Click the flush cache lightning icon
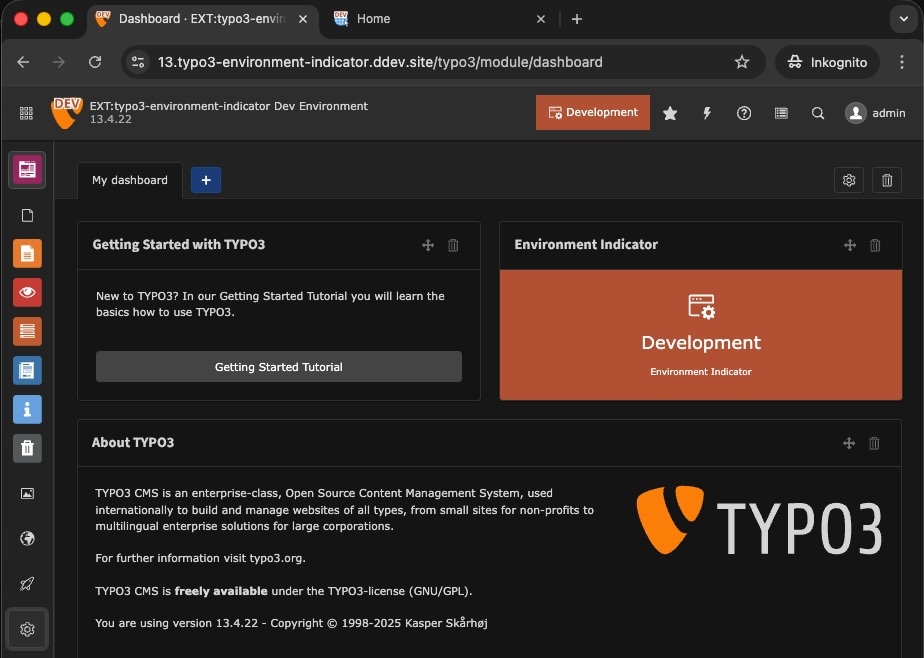The image size is (924, 658). pyautogui.click(x=707, y=113)
